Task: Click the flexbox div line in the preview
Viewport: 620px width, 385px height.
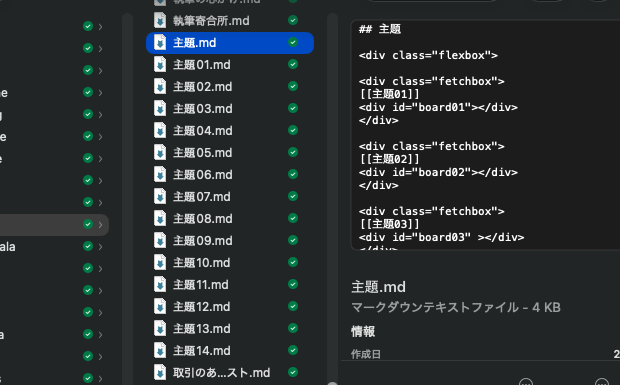Action: (x=428, y=55)
